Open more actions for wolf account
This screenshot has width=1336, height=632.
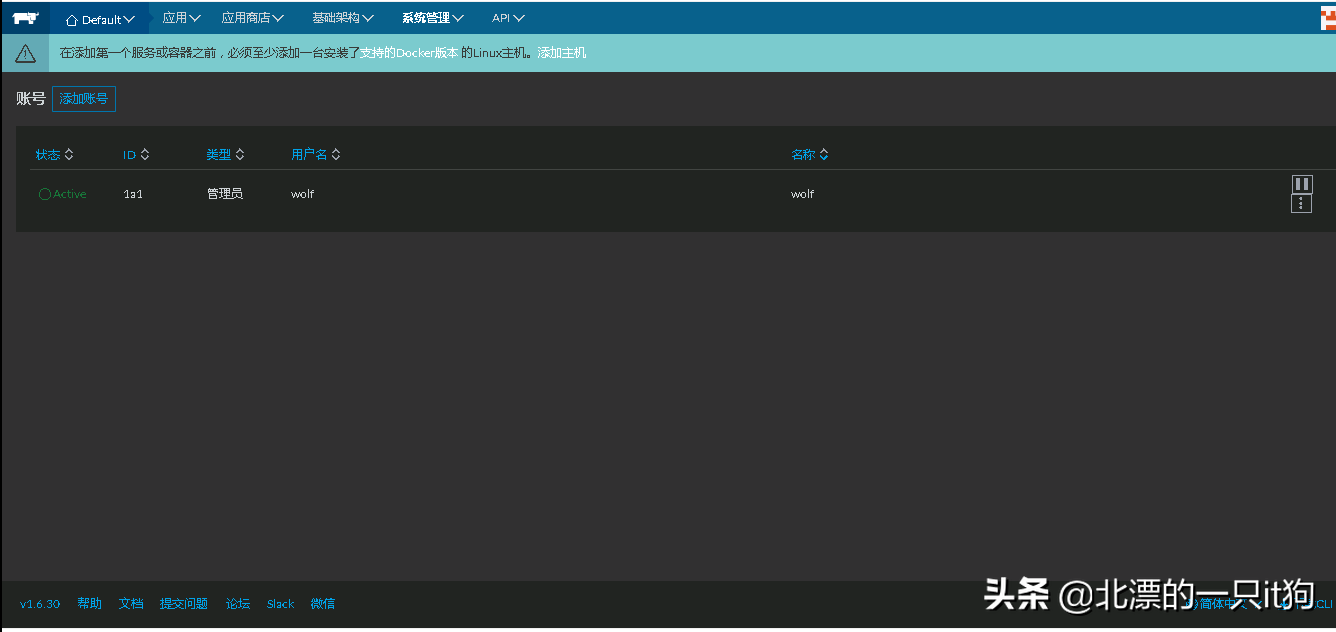[x=1301, y=204]
